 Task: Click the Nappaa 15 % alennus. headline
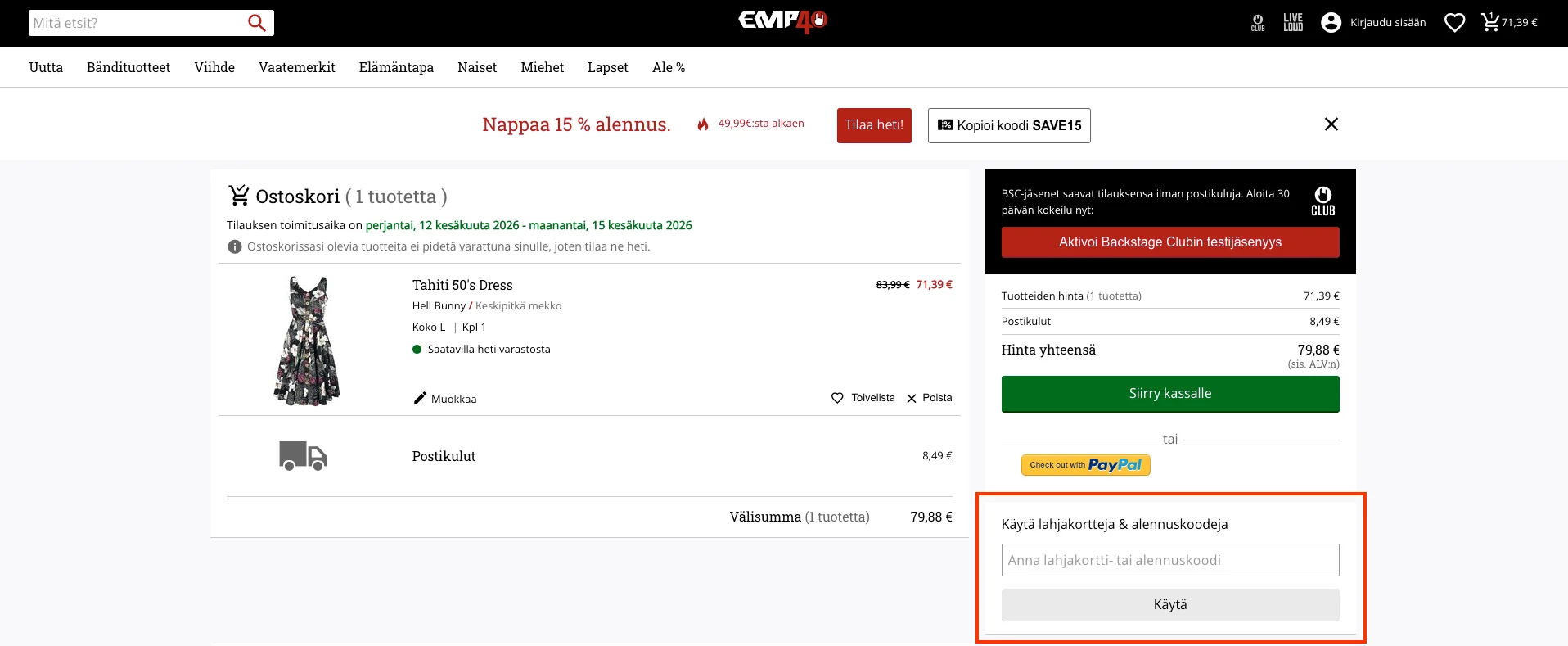coord(576,124)
